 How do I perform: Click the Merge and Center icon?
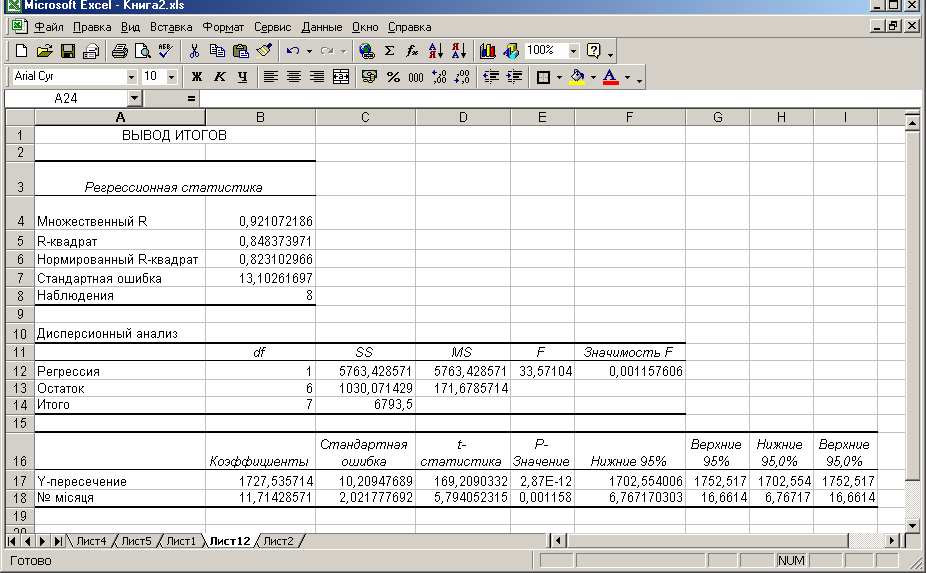[x=341, y=77]
